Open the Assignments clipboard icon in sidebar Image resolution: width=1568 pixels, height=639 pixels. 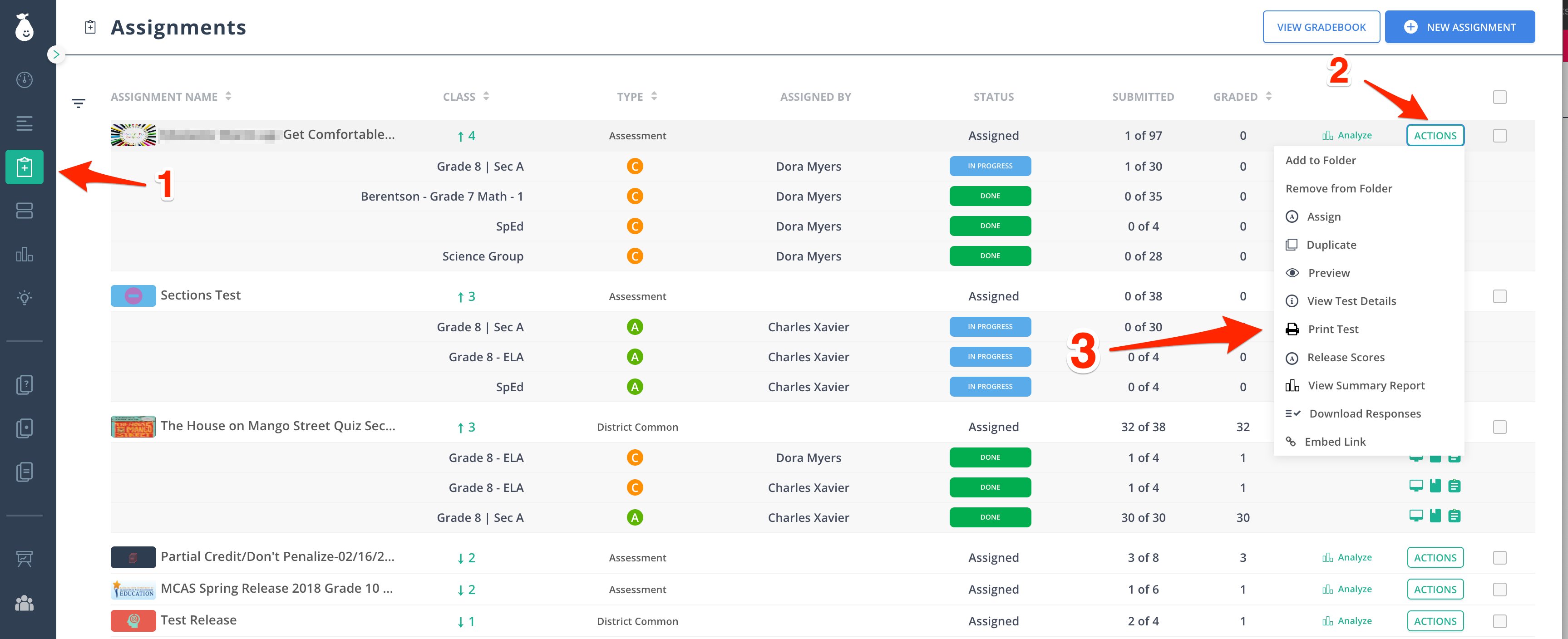(25, 167)
